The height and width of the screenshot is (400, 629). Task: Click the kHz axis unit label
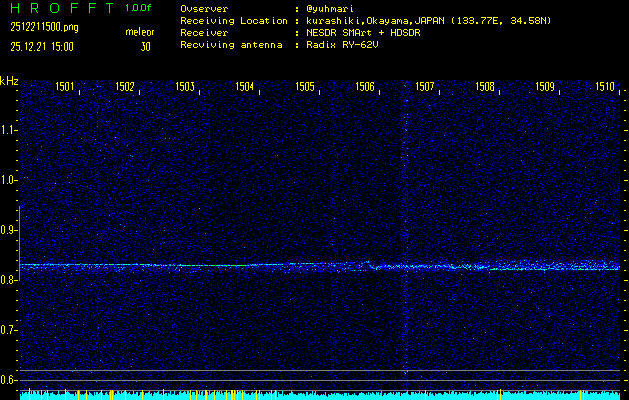[9, 81]
